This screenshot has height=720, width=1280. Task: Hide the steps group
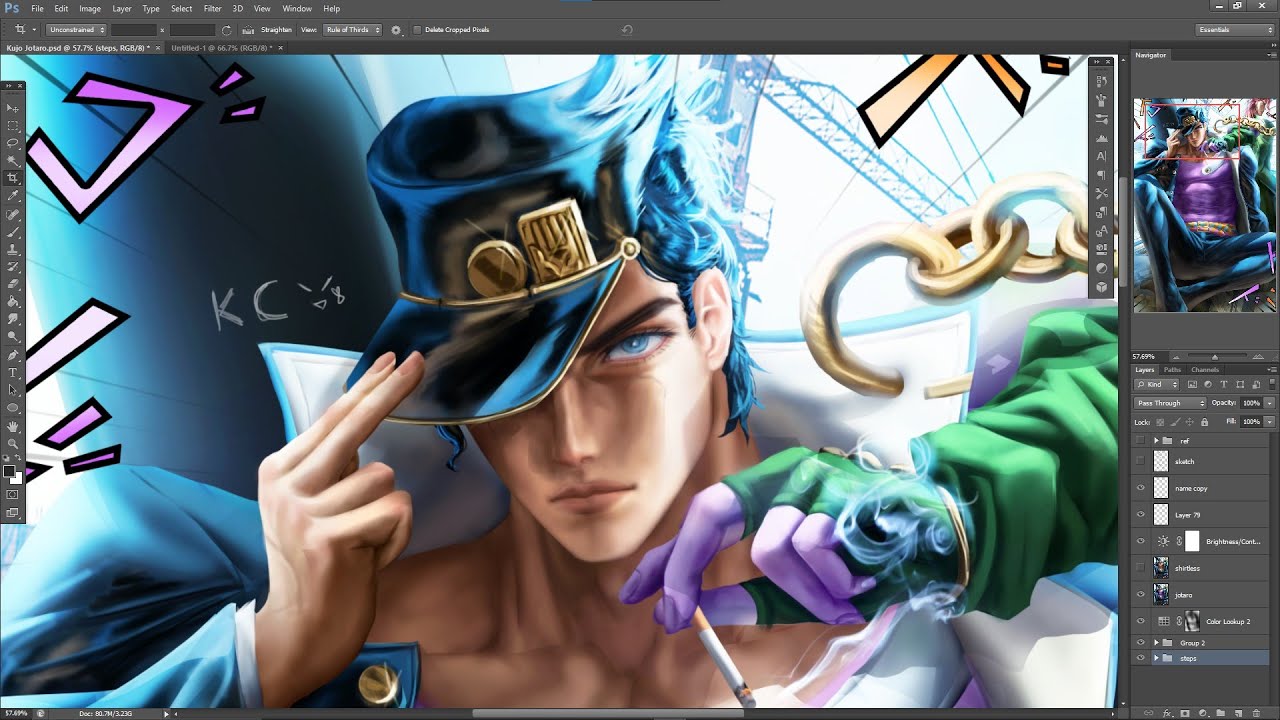tap(1140, 658)
